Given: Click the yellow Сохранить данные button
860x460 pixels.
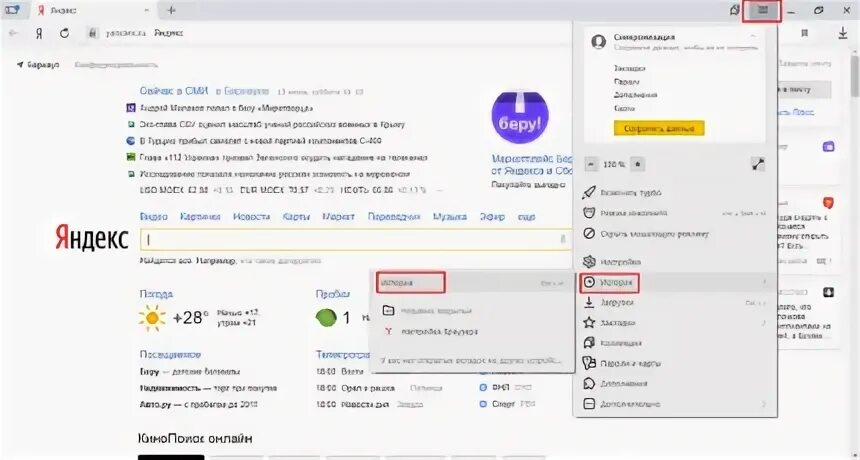Looking at the screenshot, I should tap(659, 128).
